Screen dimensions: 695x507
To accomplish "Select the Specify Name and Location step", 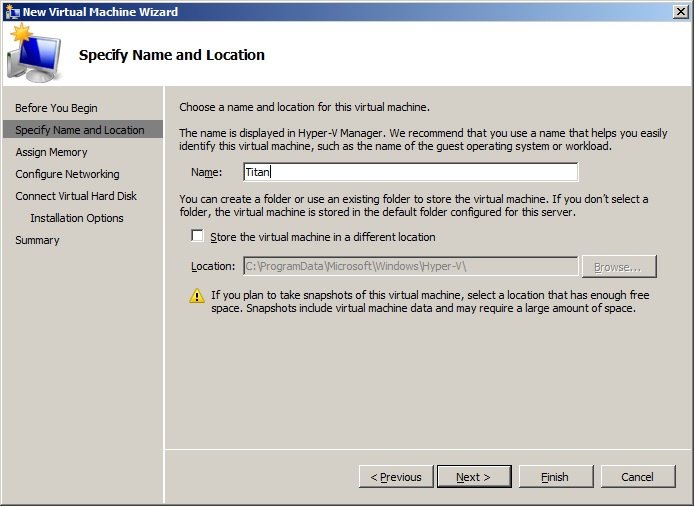I will click(x=83, y=129).
